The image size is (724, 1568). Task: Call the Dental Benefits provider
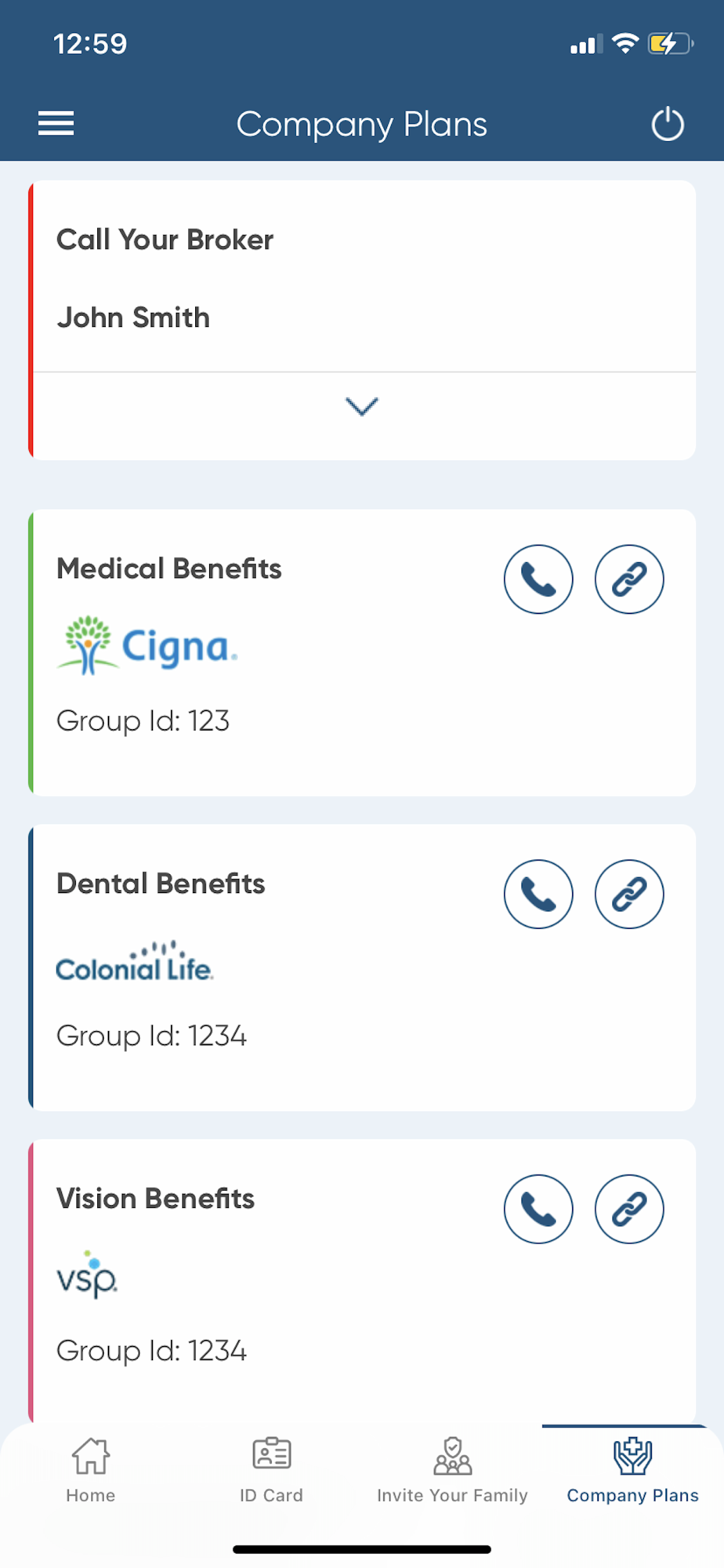(x=538, y=895)
